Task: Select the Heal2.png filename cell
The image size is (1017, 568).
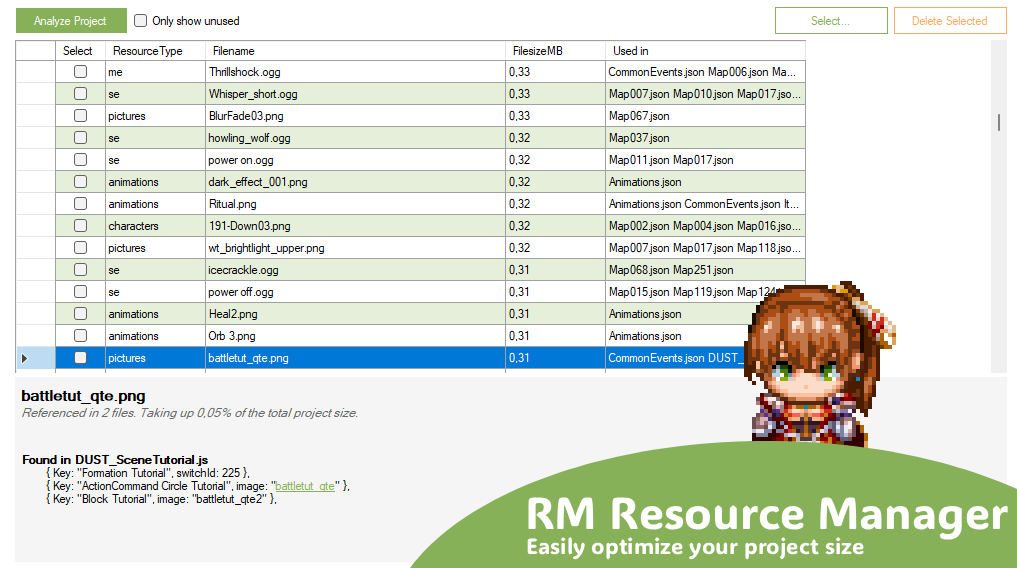Action: 355,314
